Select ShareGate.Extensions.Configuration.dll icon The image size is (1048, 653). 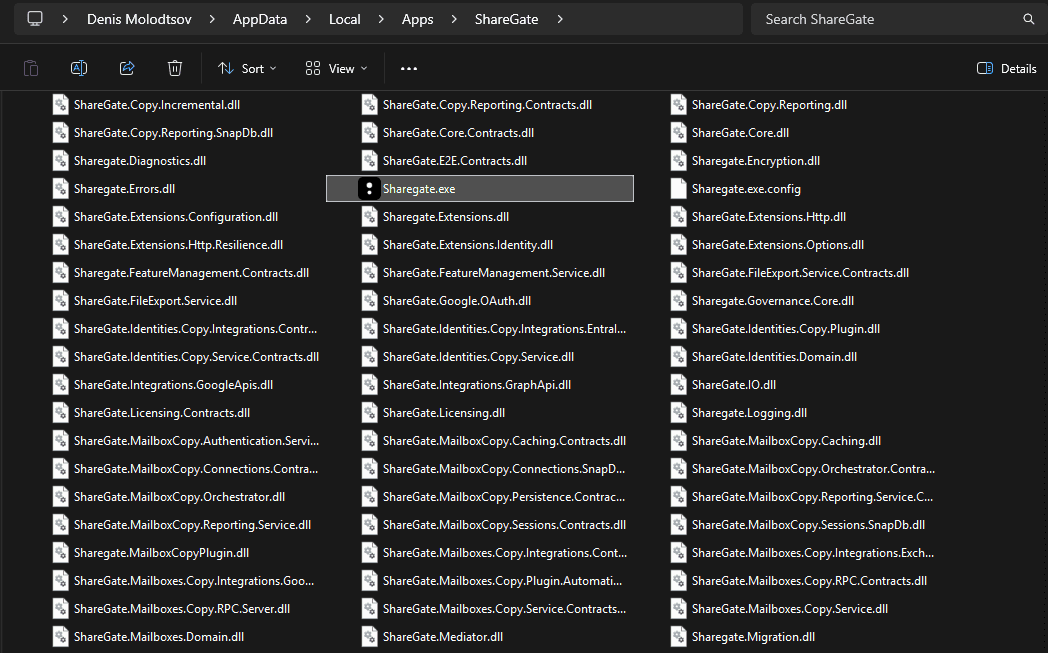click(61, 217)
